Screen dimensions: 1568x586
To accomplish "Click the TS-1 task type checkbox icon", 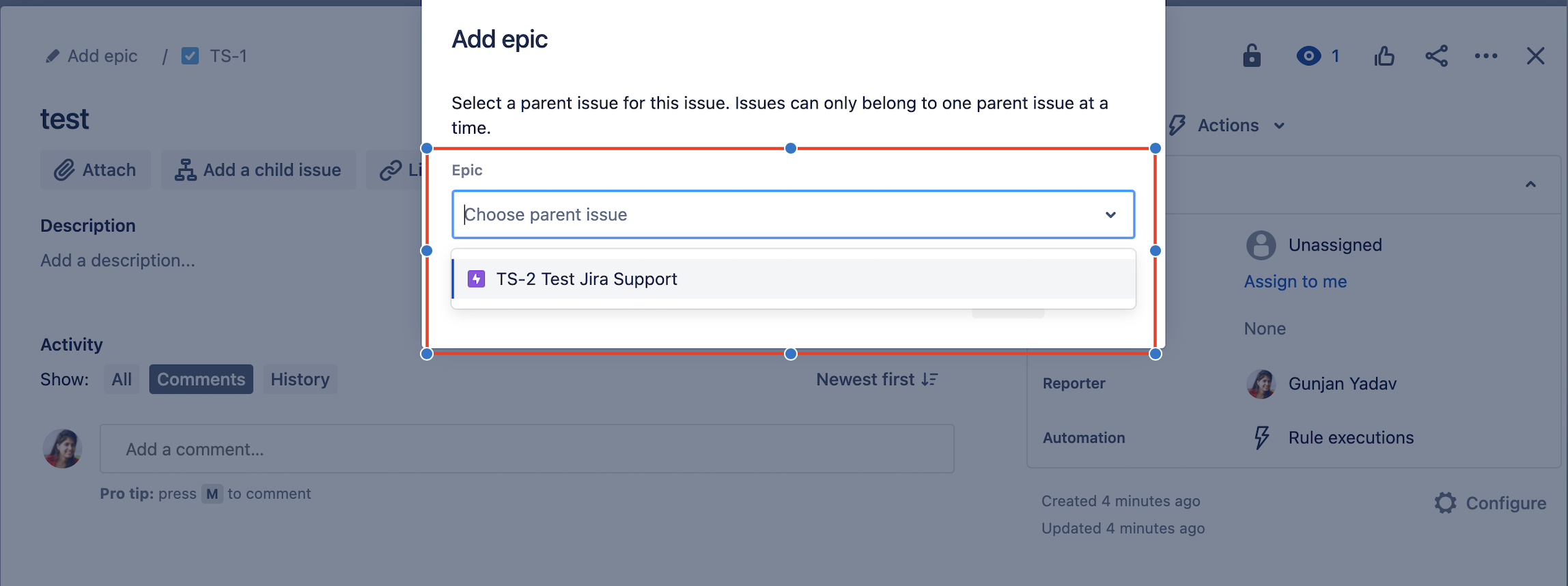I will click(190, 56).
